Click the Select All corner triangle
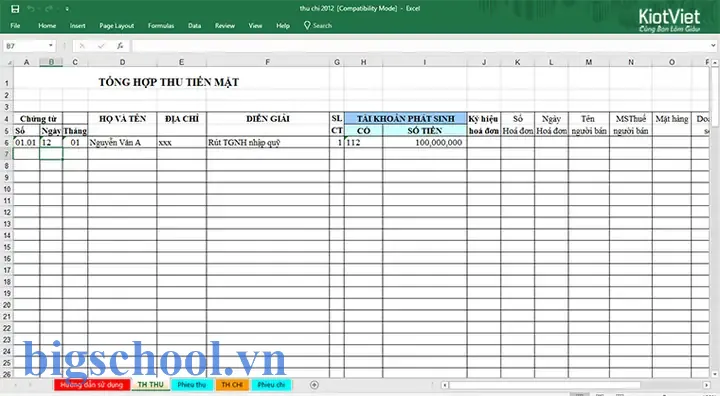Viewport: 720px width, 396px height. tap(7, 62)
